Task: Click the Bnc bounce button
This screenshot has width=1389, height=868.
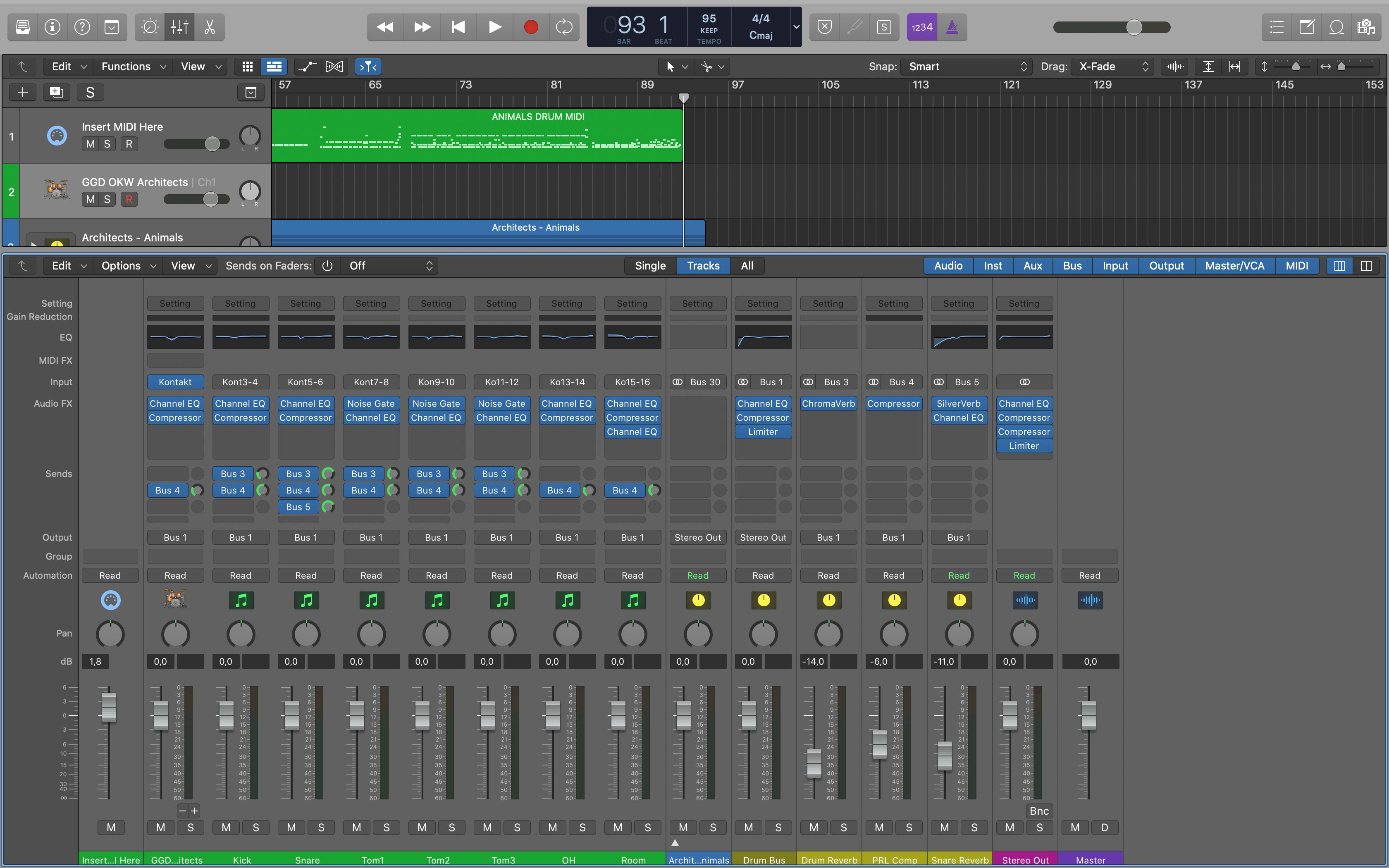Action: (x=1039, y=811)
